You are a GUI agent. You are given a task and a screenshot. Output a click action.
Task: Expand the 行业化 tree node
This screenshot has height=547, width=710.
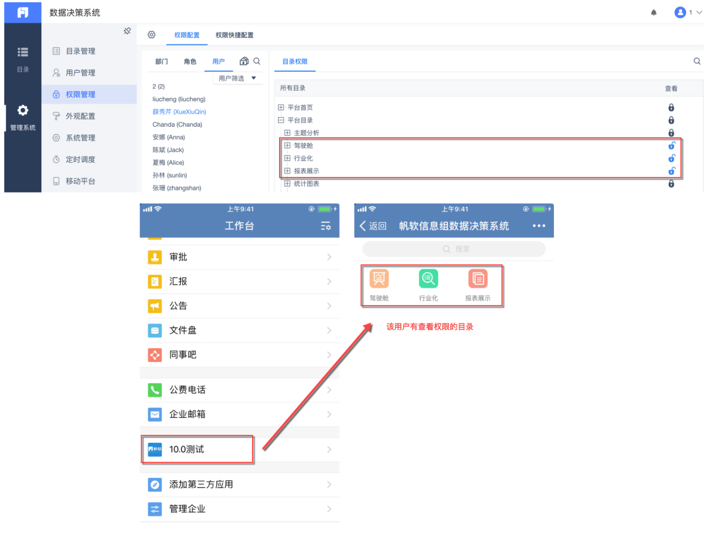pos(287,158)
